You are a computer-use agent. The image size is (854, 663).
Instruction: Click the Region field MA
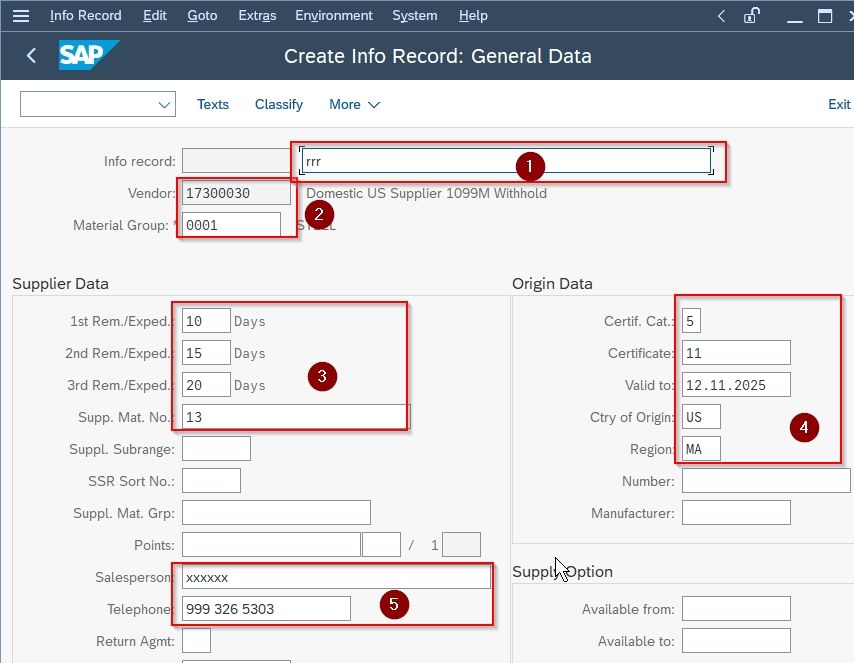coord(701,449)
